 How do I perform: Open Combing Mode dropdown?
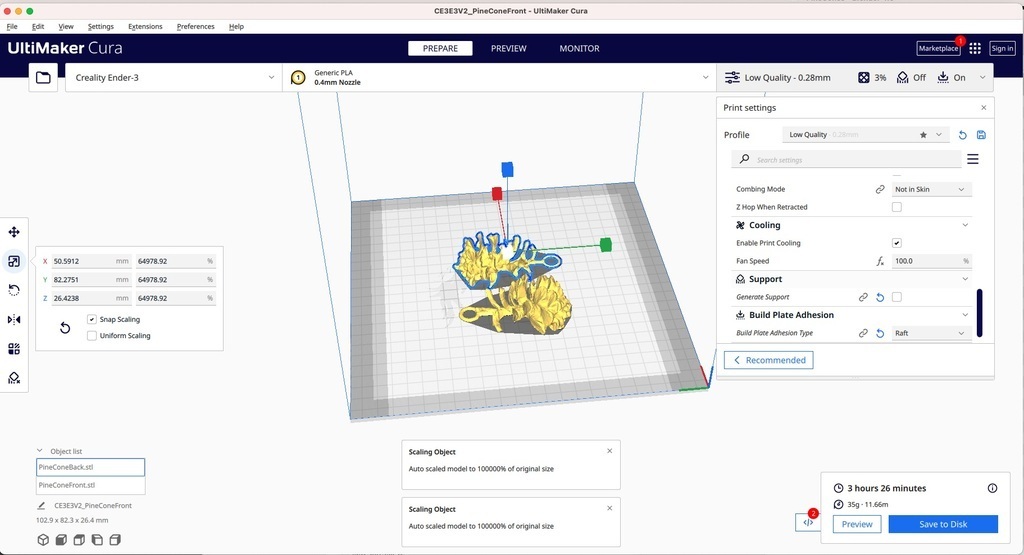tap(931, 189)
